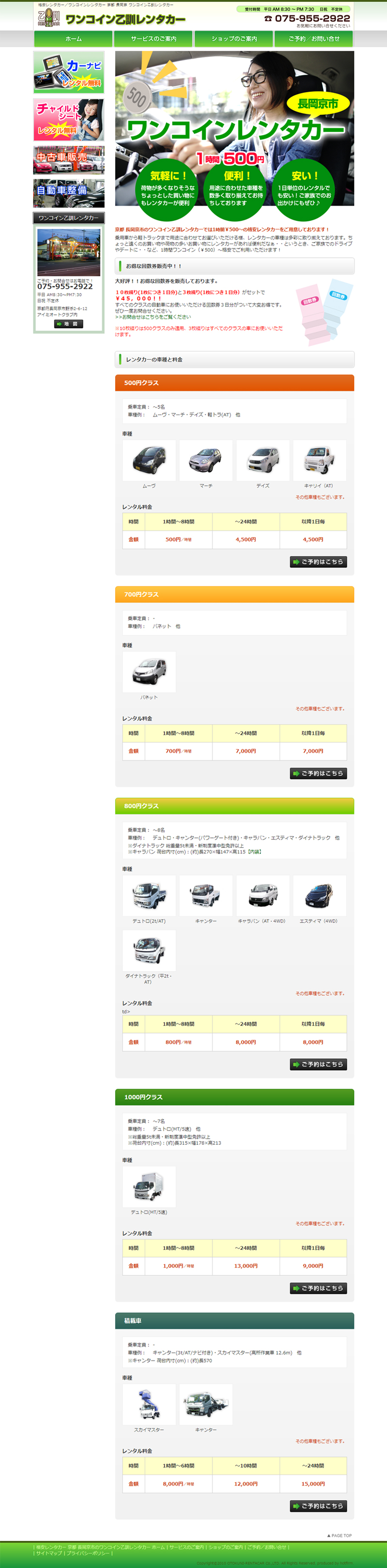Select the キャリイ (AT) truck thumbnail

(319, 460)
